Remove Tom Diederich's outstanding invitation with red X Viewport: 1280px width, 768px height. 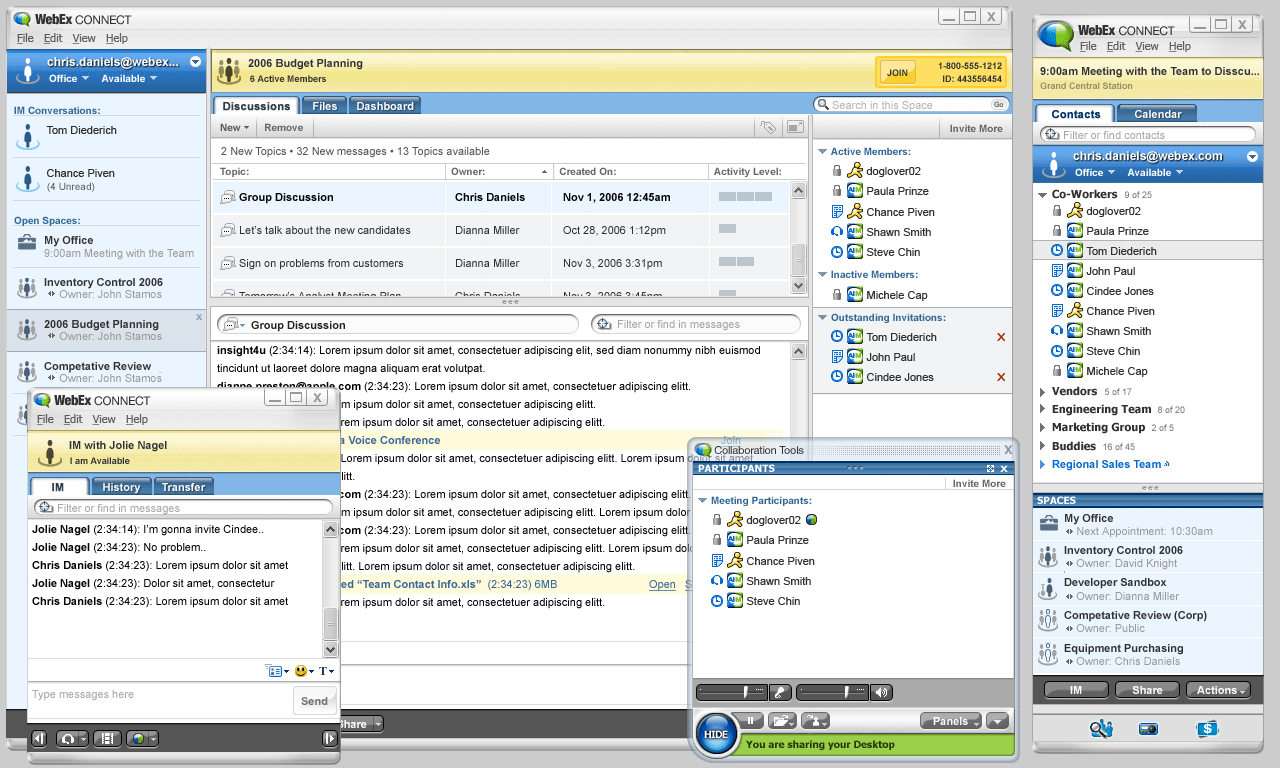pyautogui.click(x=1001, y=337)
